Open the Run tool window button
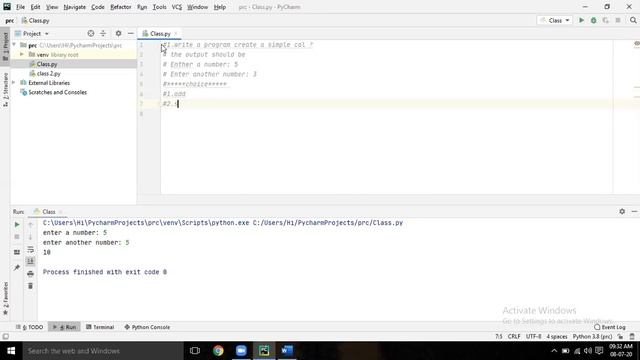Viewport: 640px width, 360px height. (x=64, y=327)
